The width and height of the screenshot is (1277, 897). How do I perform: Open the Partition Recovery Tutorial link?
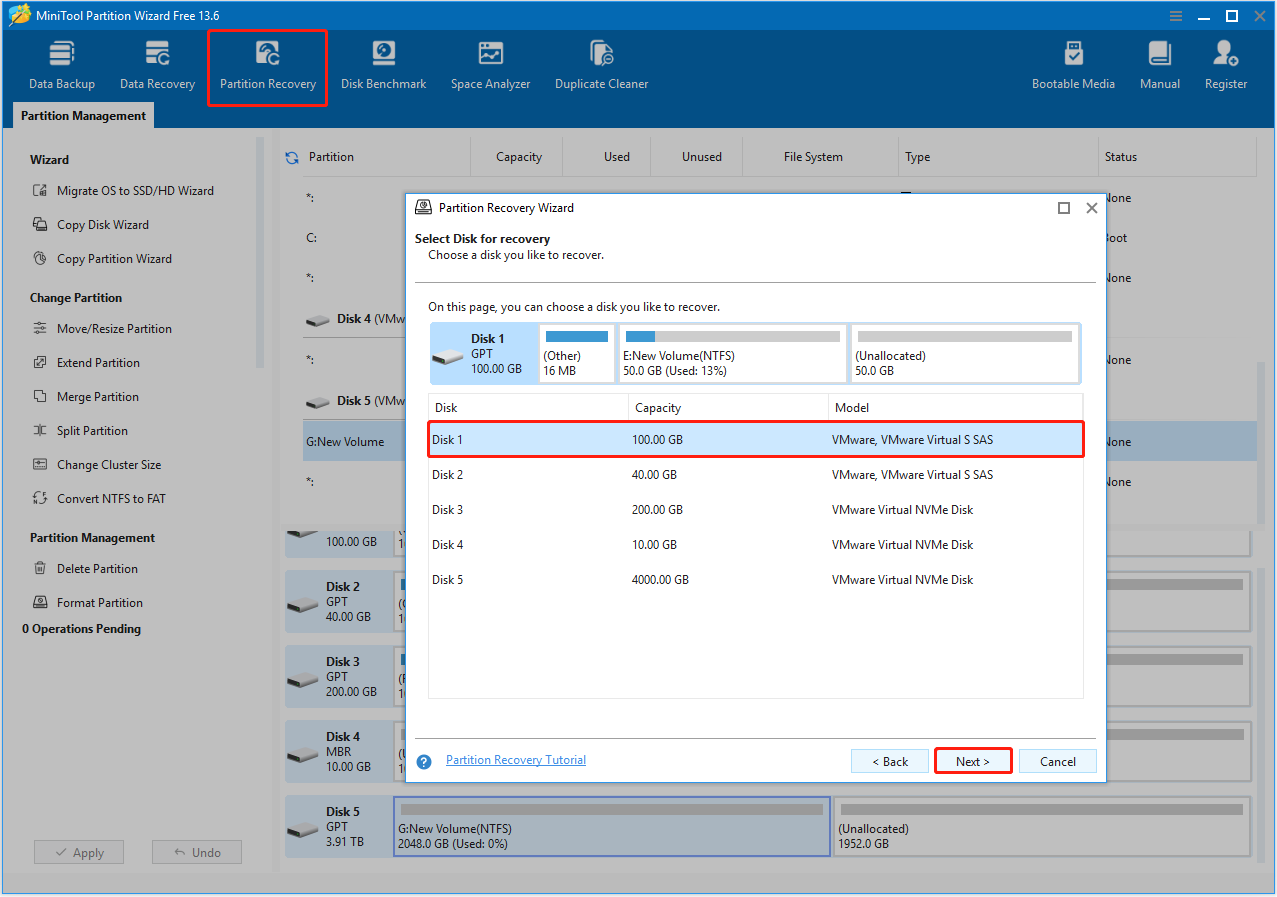515,760
